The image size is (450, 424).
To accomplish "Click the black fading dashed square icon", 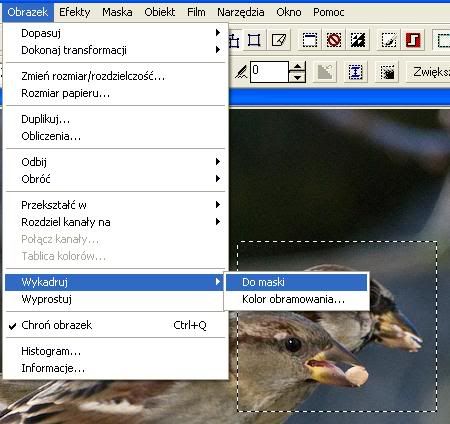I will pyautogui.click(x=387, y=72).
